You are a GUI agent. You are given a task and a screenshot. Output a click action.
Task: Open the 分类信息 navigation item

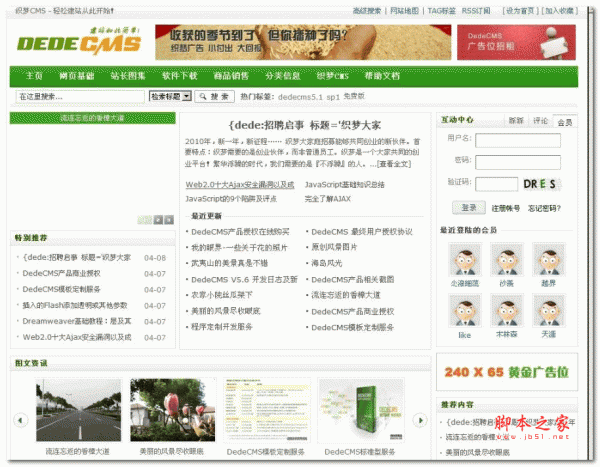click(283, 76)
